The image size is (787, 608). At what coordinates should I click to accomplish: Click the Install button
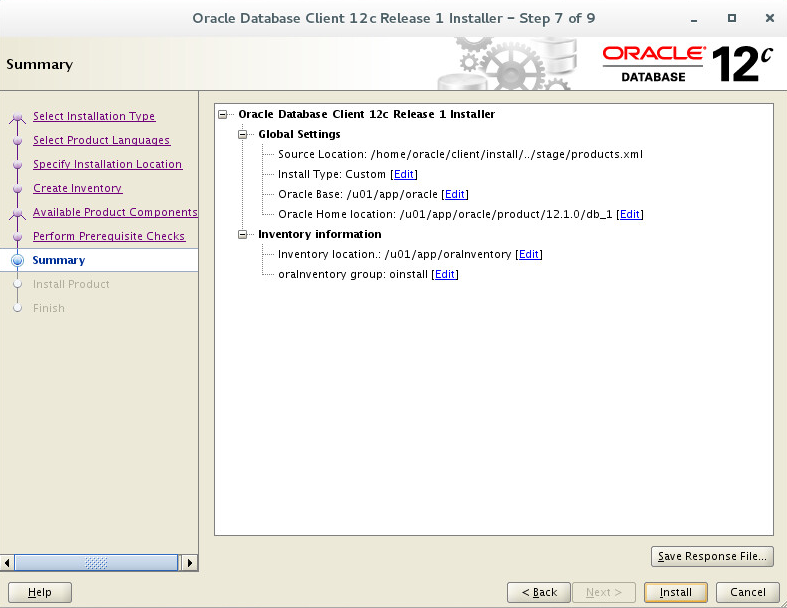point(676,592)
